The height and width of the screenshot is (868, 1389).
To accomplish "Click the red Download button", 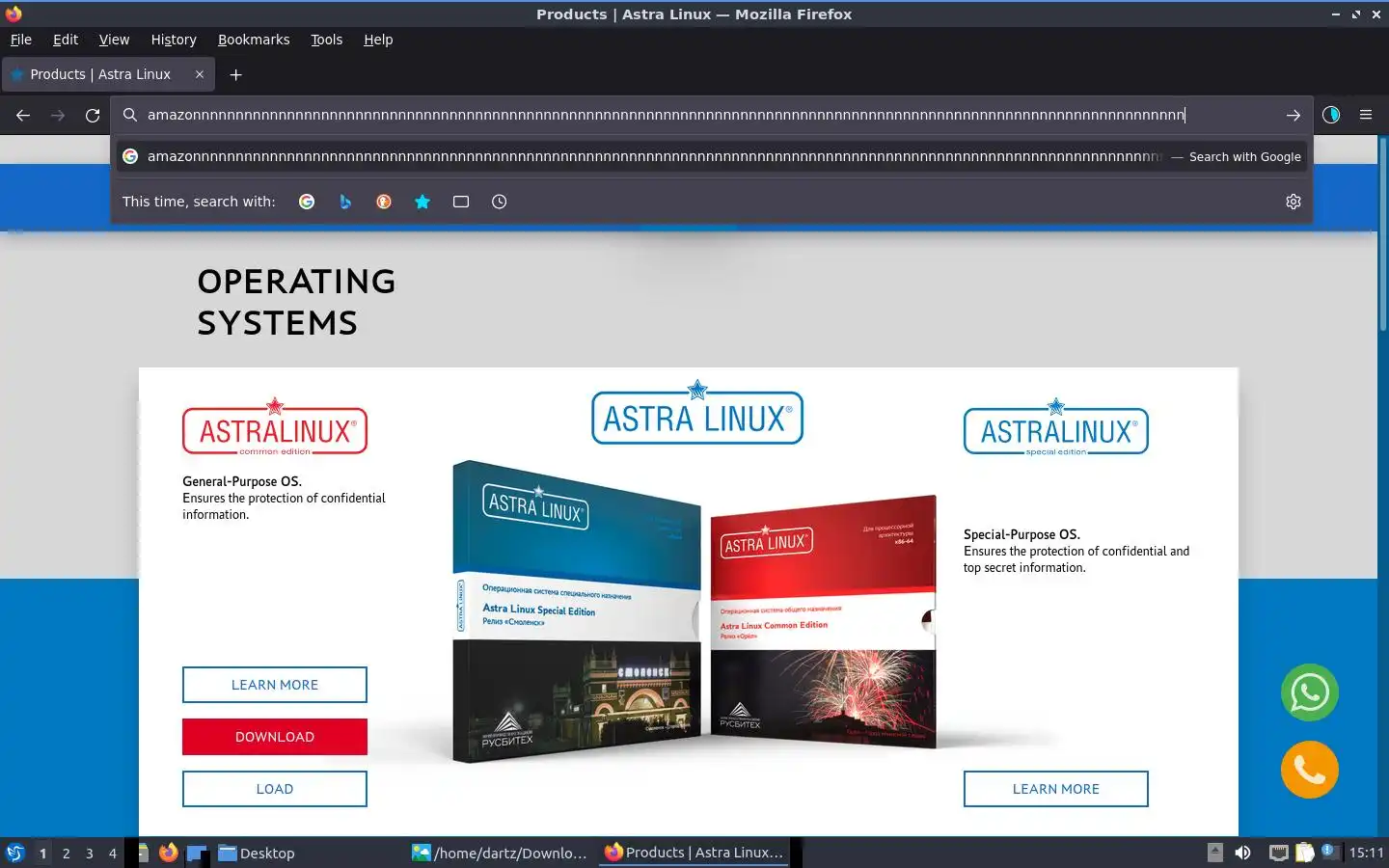I will [x=275, y=737].
